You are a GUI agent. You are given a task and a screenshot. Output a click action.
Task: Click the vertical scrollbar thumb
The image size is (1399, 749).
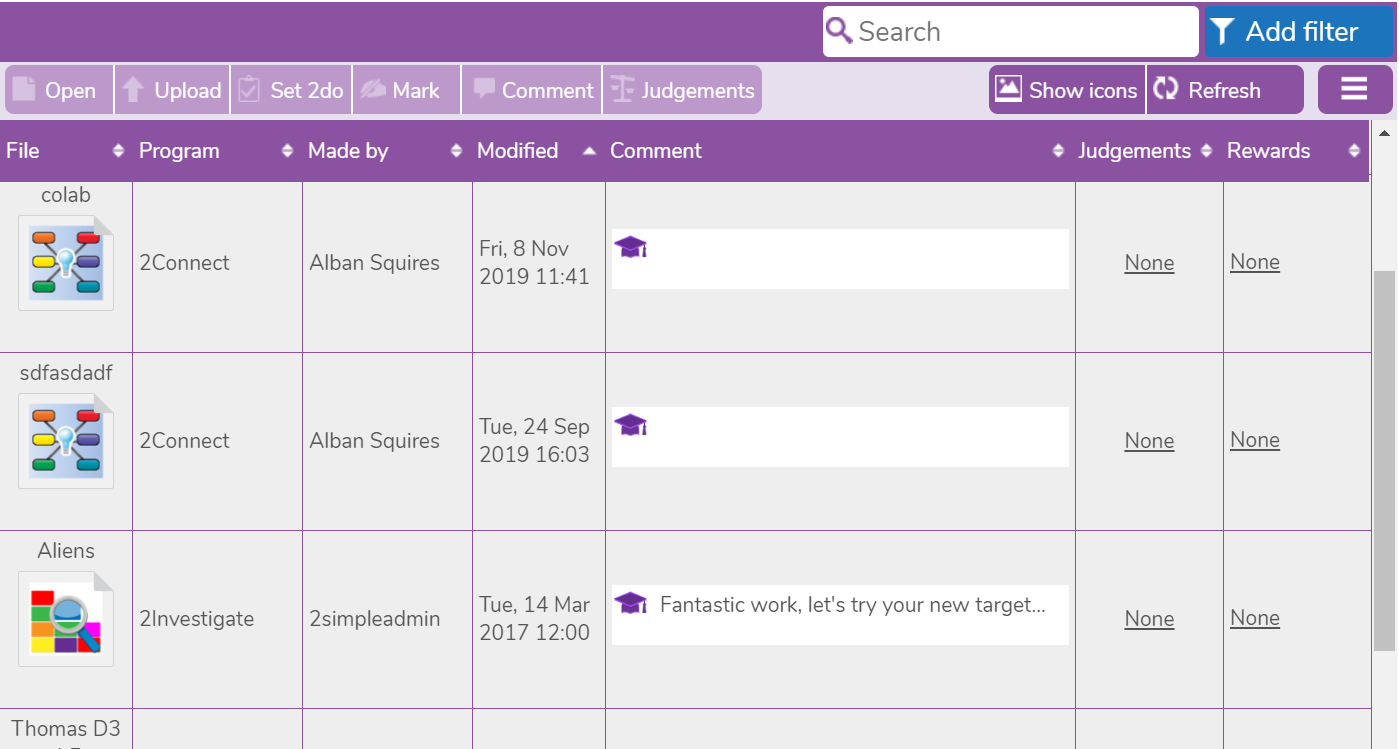click(x=1384, y=460)
